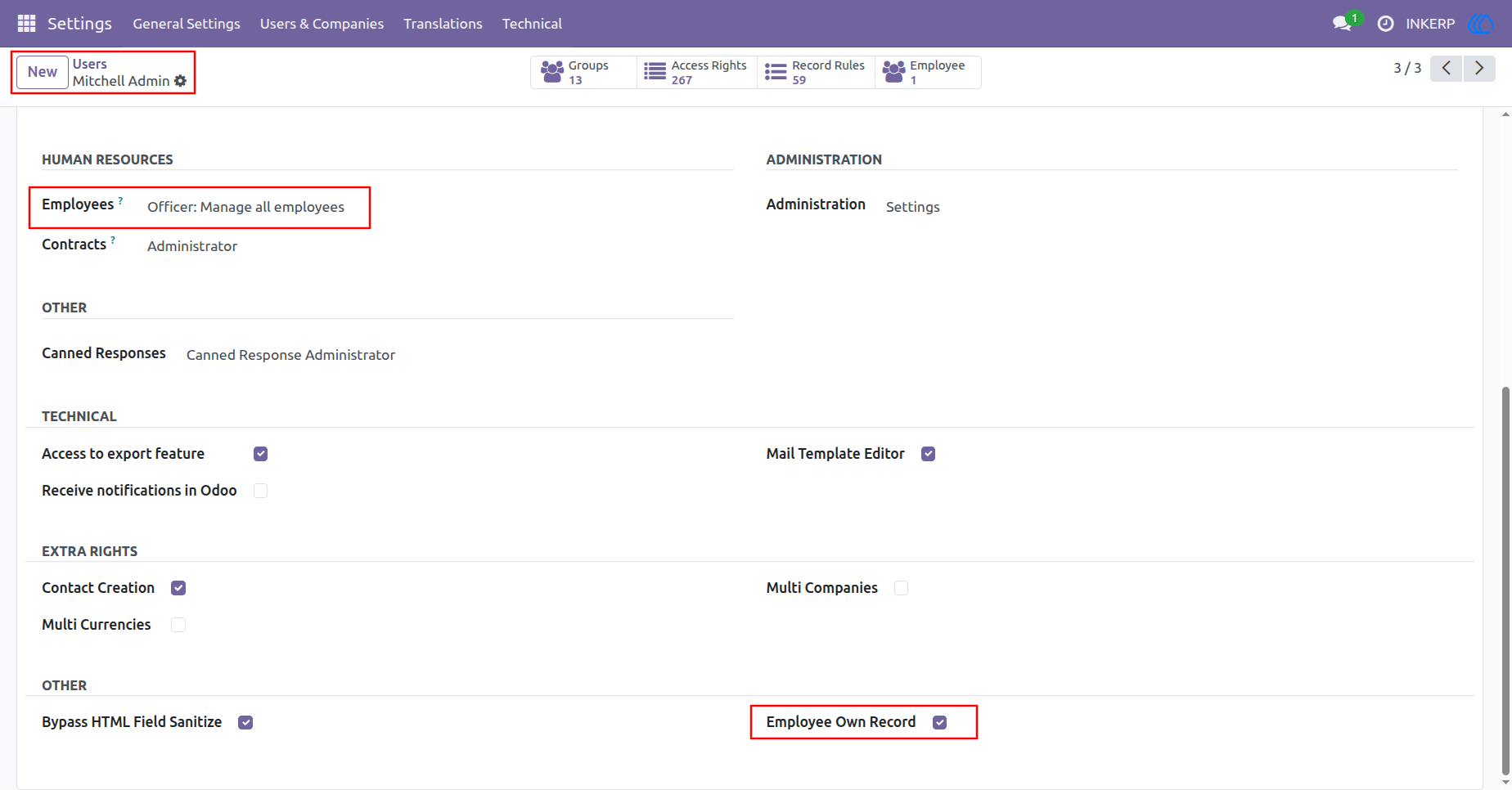The image size is (1512, 790).
Task: Open General Settings menu
Action: tap(187, 24)
